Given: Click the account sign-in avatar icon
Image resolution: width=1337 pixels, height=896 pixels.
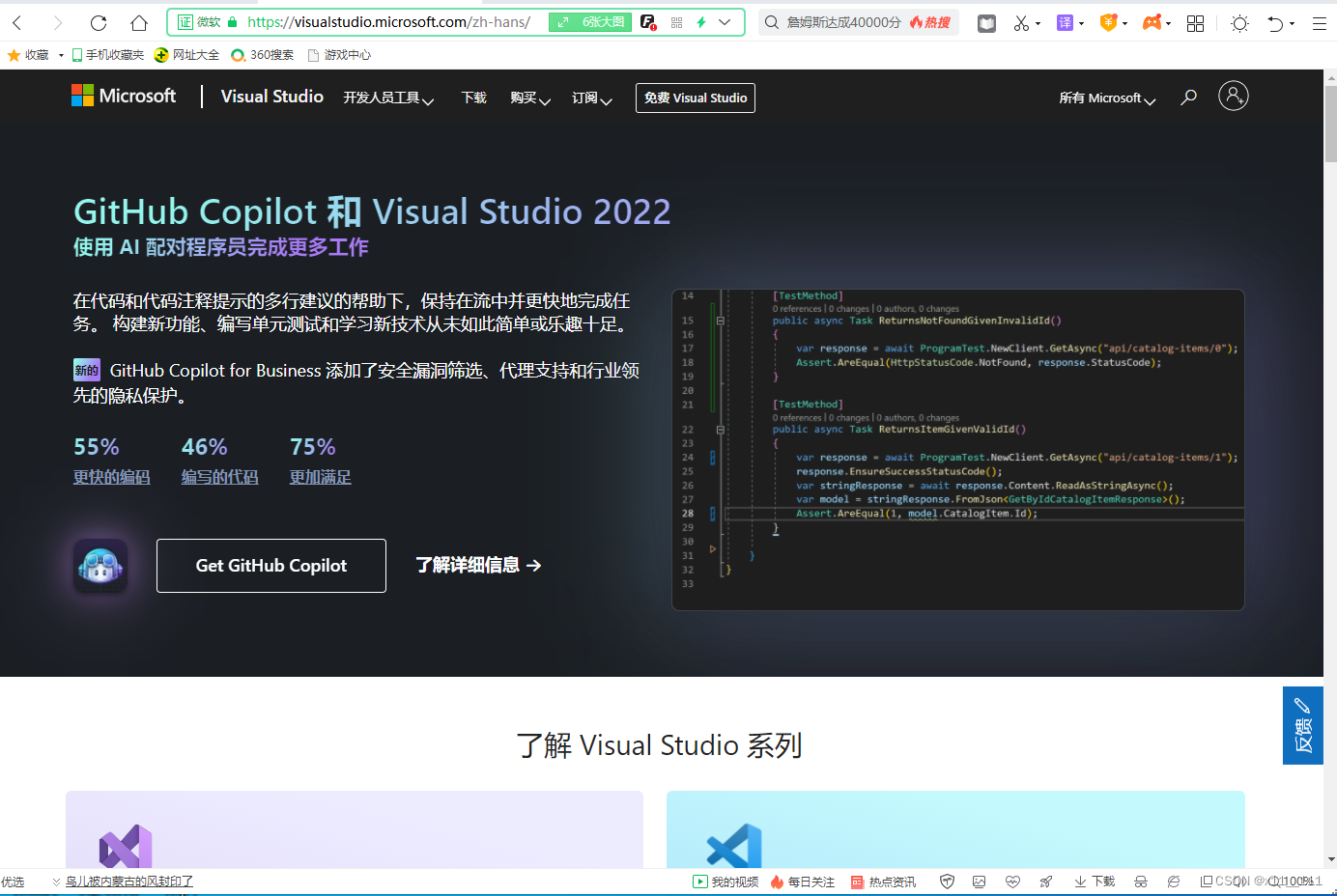Looking at the screenshot, I should [x=1234, y=96].
